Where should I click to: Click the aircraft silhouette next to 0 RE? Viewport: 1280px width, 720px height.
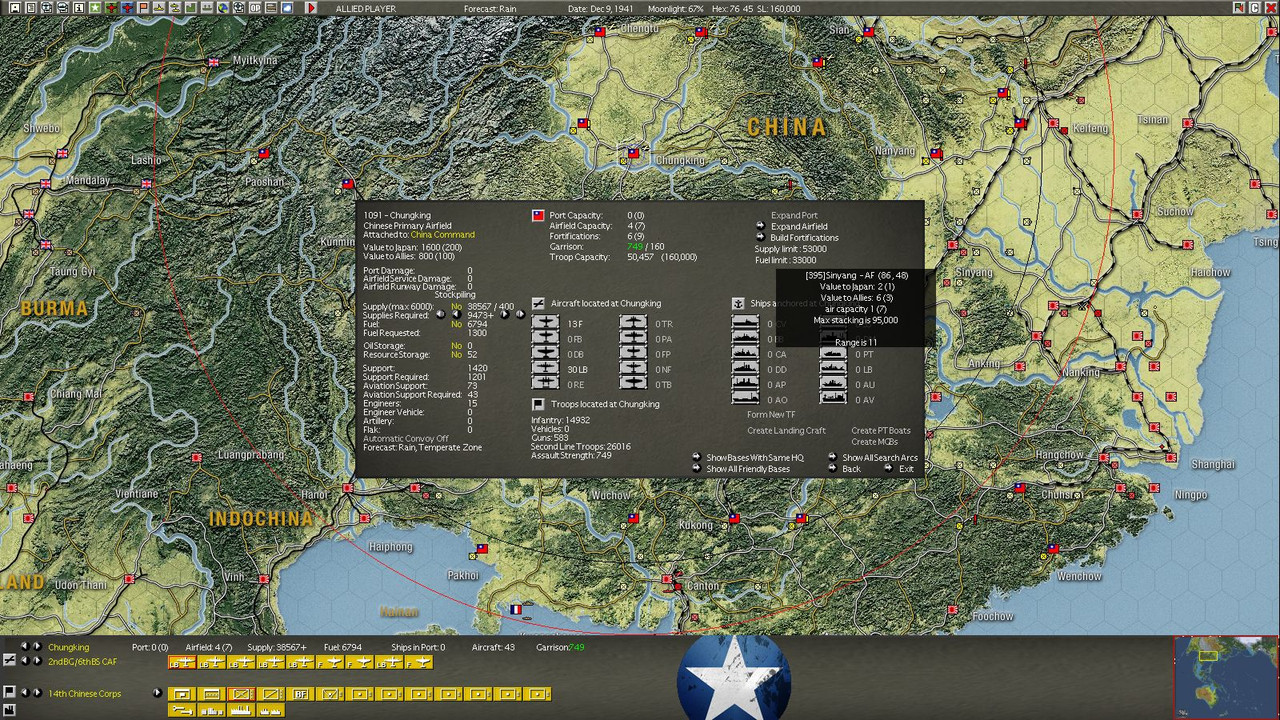(545, 383)
